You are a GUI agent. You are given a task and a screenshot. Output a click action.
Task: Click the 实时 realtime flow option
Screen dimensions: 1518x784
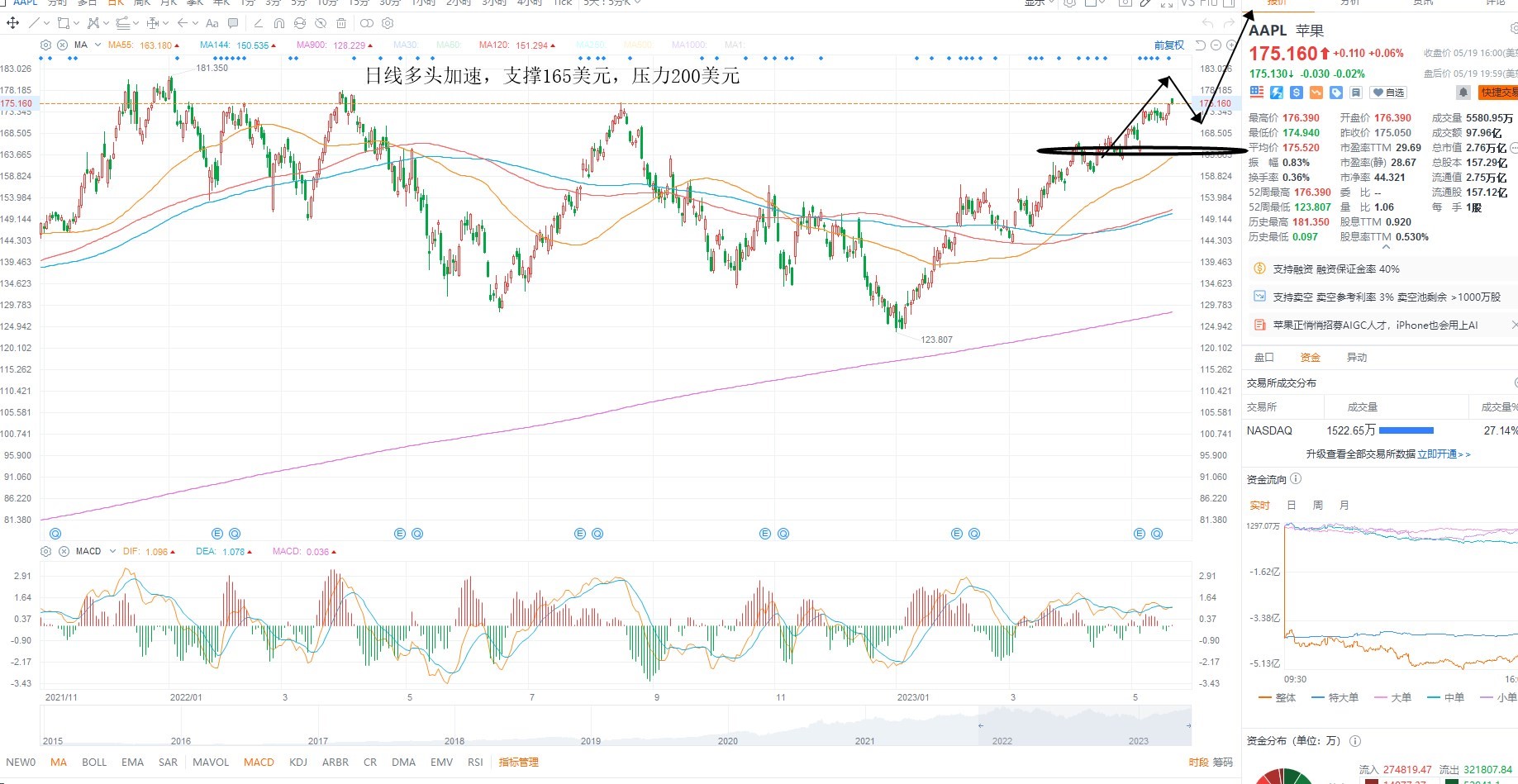(1260, 506)
